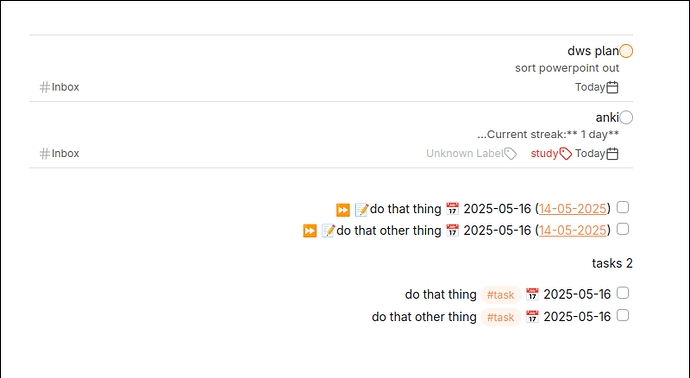This screenshot has width=690, height=378.
Task: Open the dws plan task title
Action: 593,51
